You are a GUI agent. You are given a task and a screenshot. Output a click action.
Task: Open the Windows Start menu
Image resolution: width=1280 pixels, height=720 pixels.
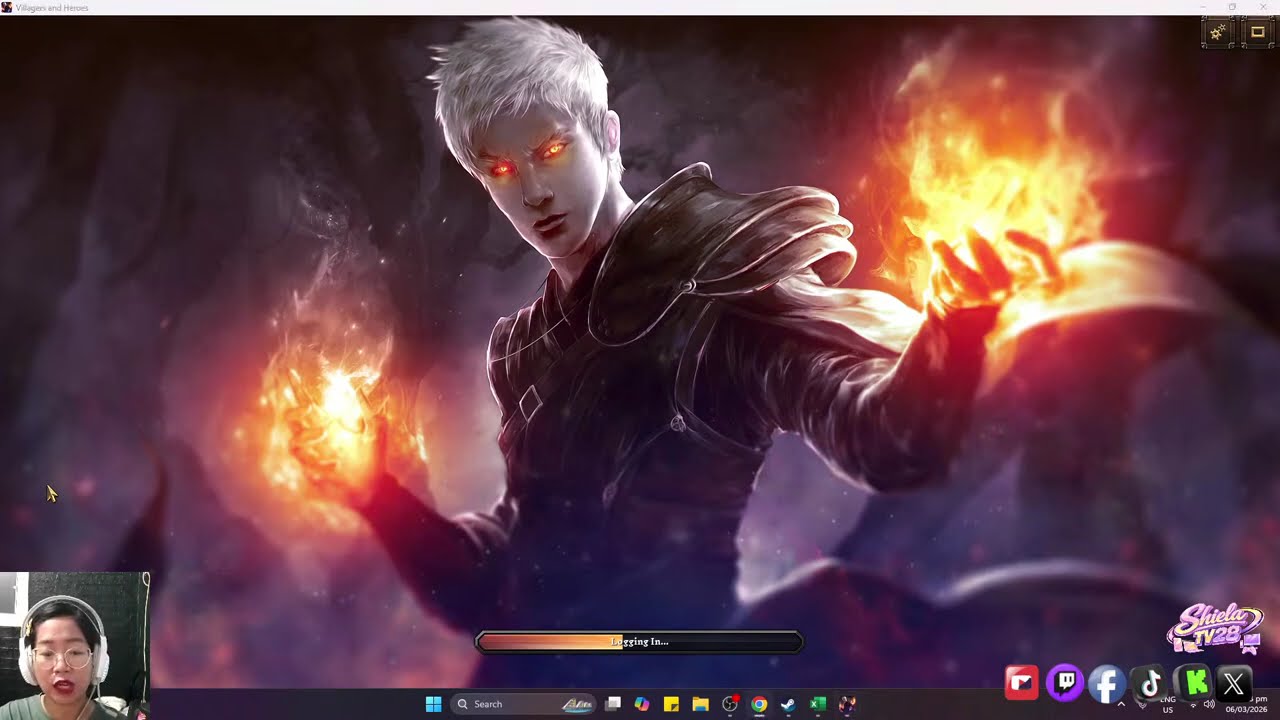click(433, 704)
